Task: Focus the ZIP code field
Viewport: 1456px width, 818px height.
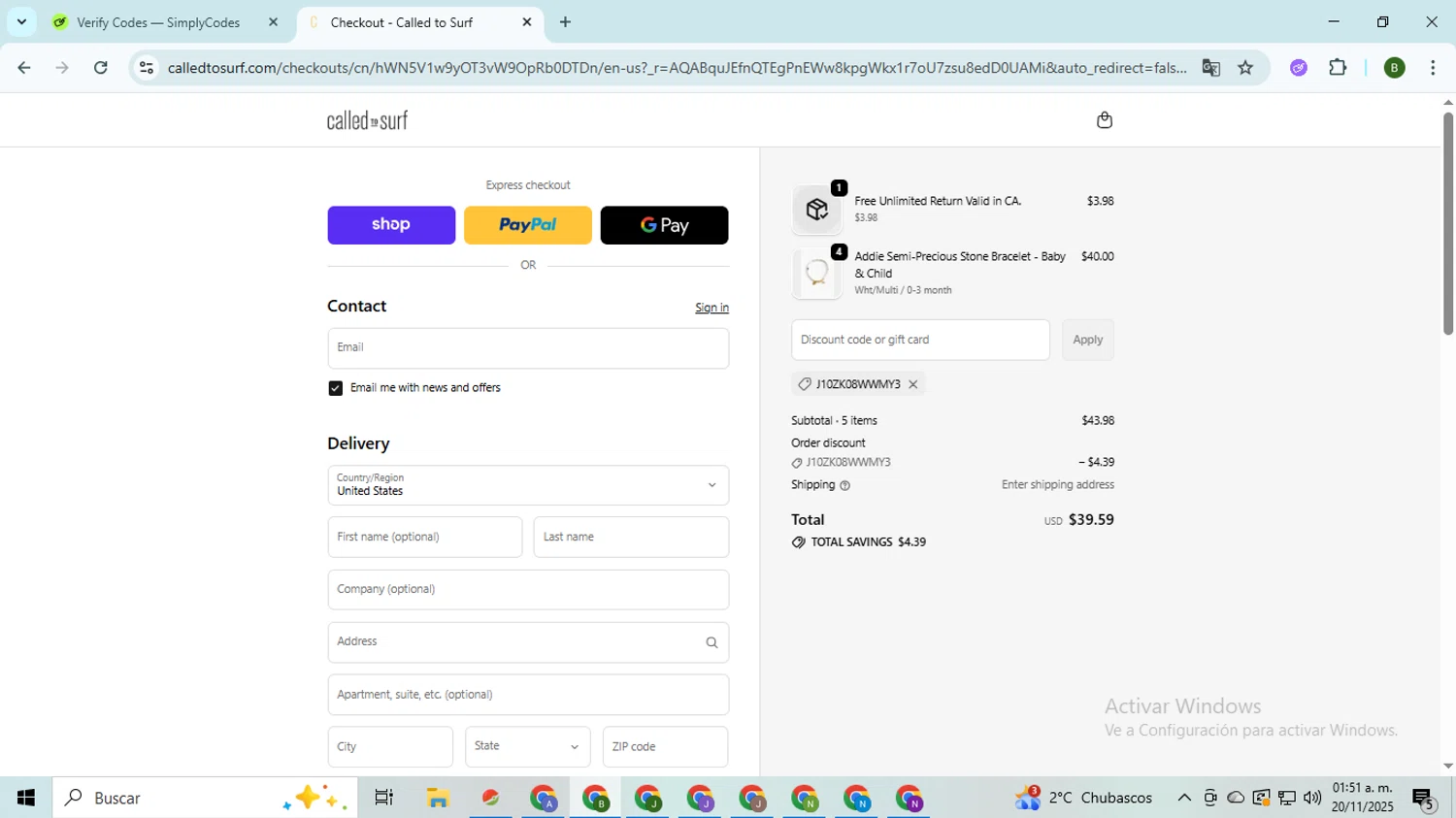Action: (665, 747)
